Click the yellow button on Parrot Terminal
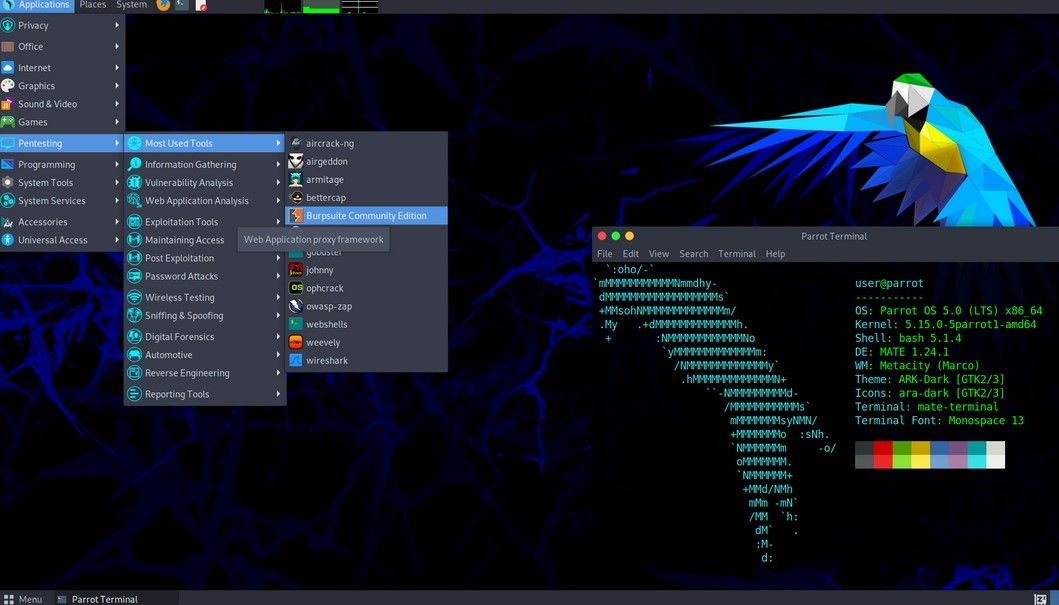Image resolution: width=1059 pixels, height=605 pixels. (629, 236)
